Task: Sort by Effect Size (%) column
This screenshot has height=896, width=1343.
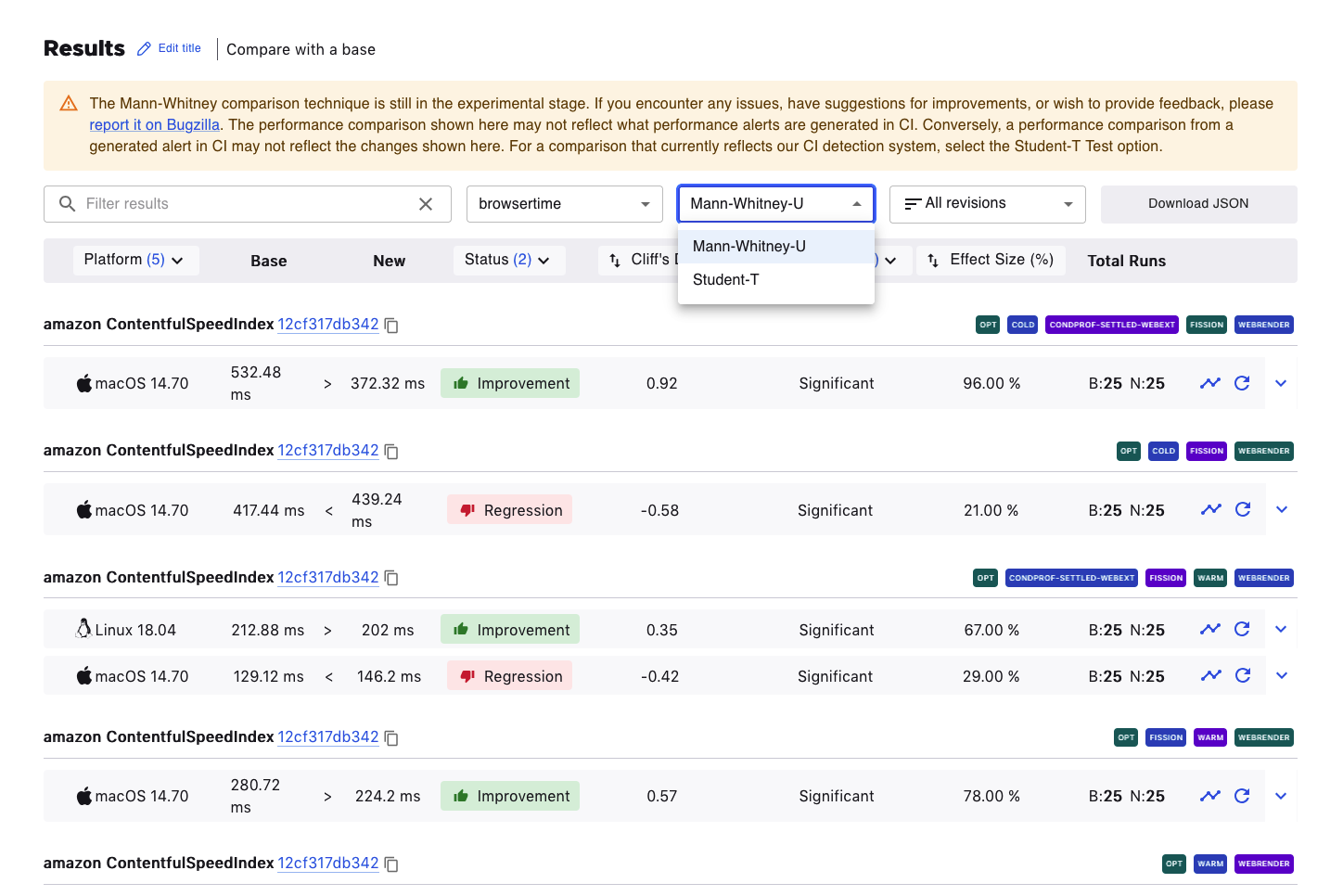Action: tap(991, 260)
